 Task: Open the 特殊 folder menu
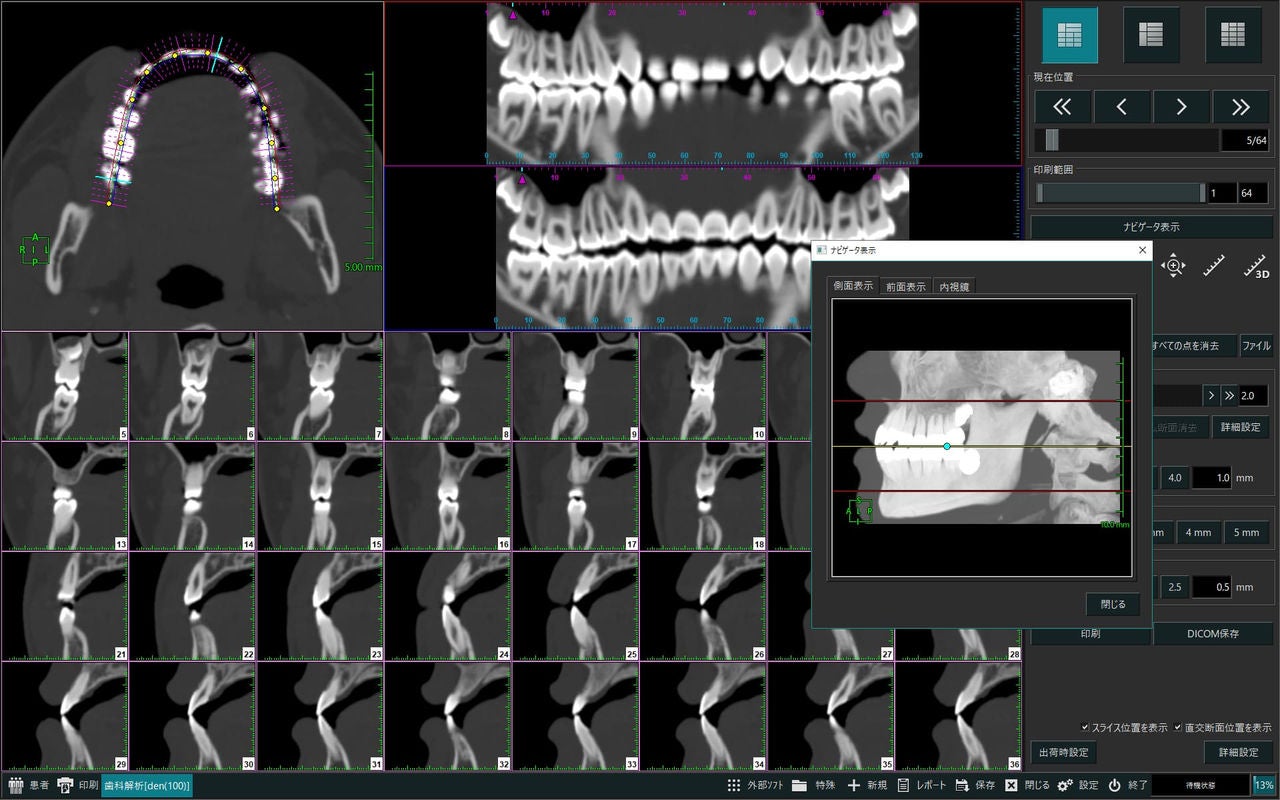point(813,785)
